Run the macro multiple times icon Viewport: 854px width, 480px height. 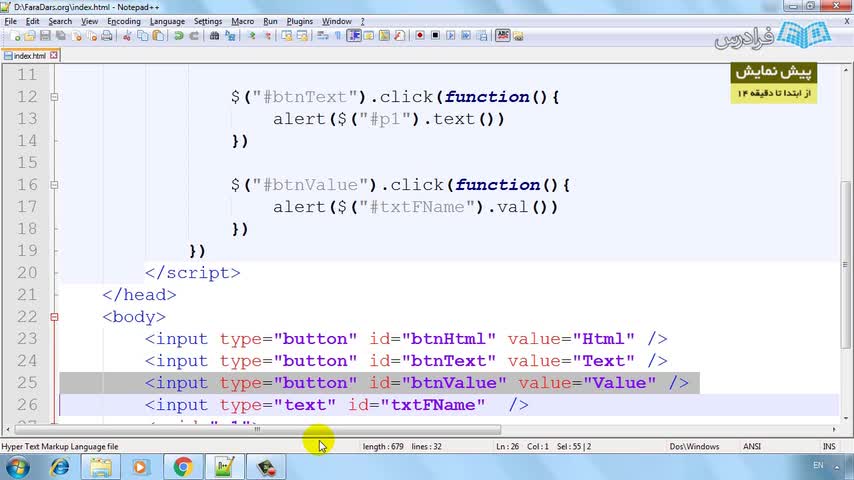coord(466,36)
